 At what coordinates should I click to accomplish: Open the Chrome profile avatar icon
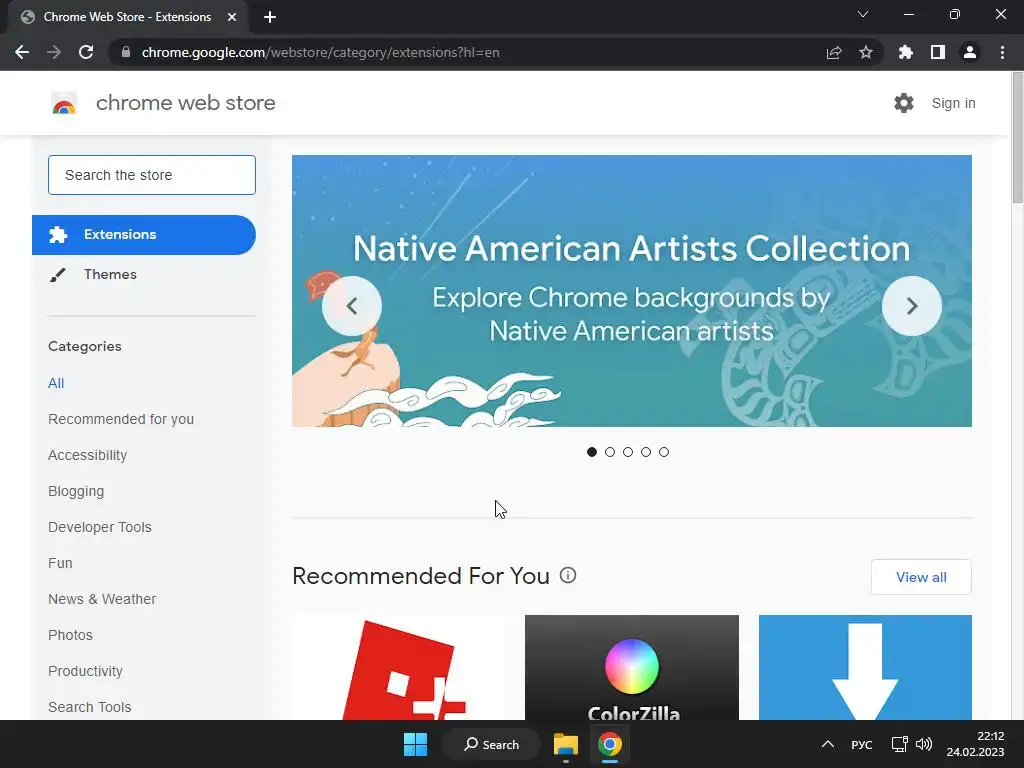[970, 52]
